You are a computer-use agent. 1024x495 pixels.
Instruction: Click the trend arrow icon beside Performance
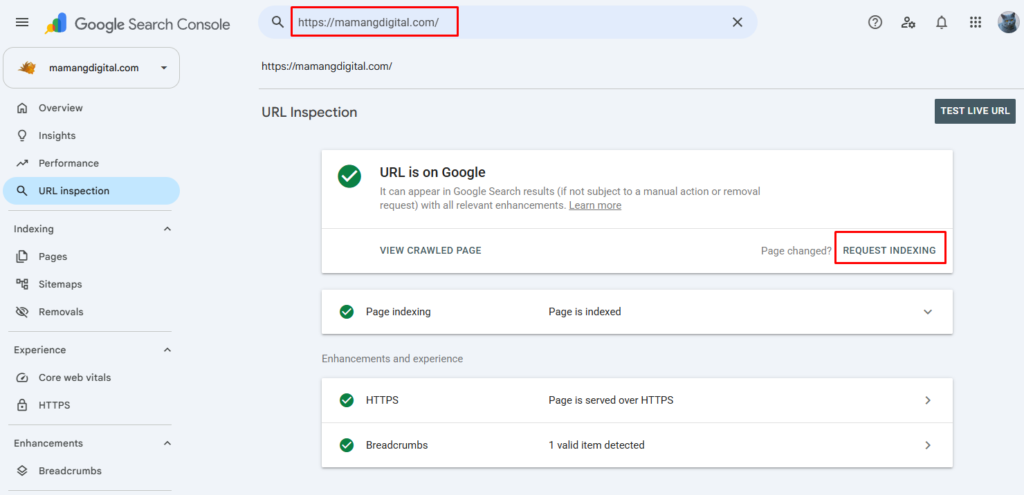pos(22,163)
